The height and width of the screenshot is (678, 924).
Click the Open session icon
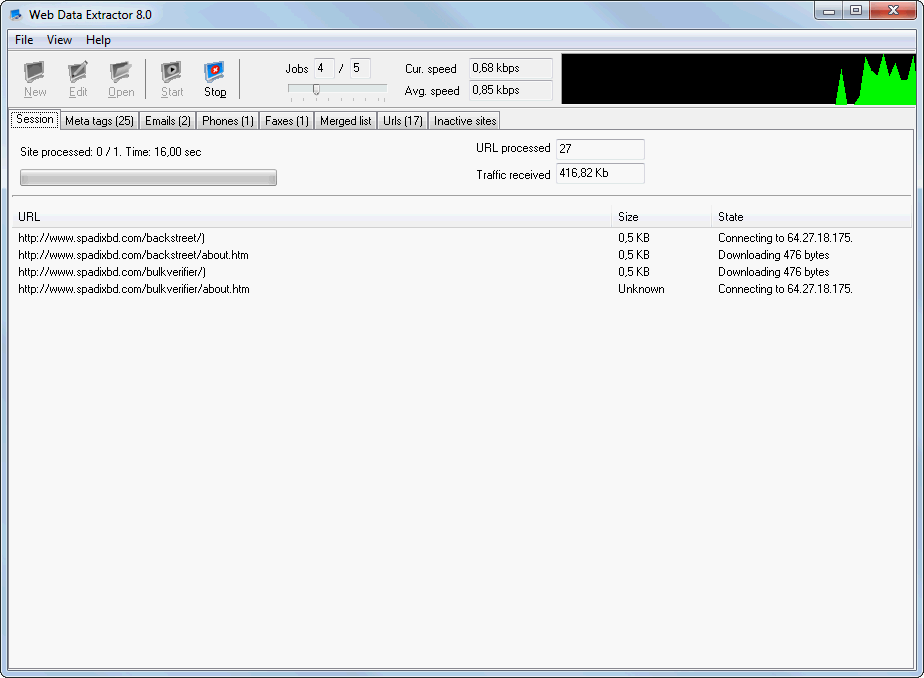pos(120,78)
